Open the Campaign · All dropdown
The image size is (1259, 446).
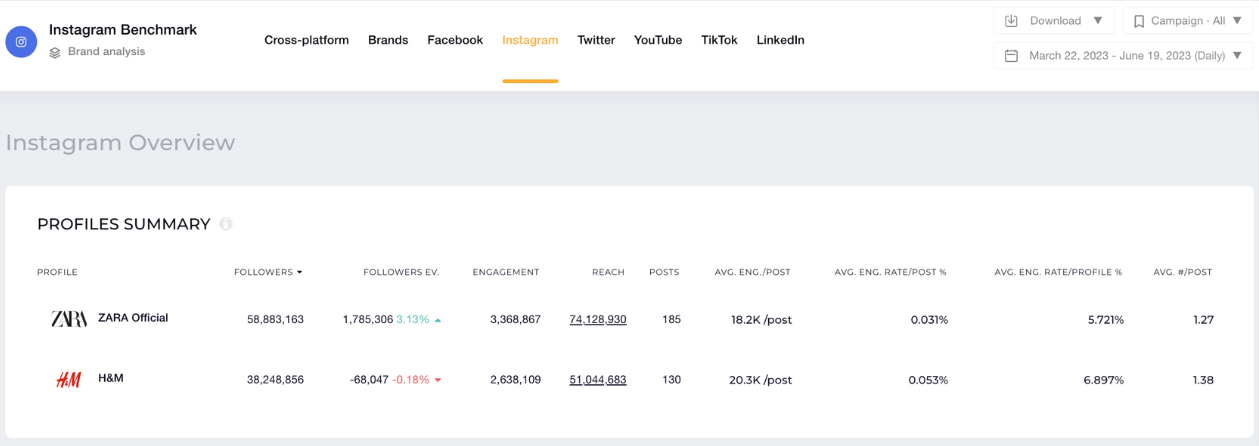(1188, 21)
